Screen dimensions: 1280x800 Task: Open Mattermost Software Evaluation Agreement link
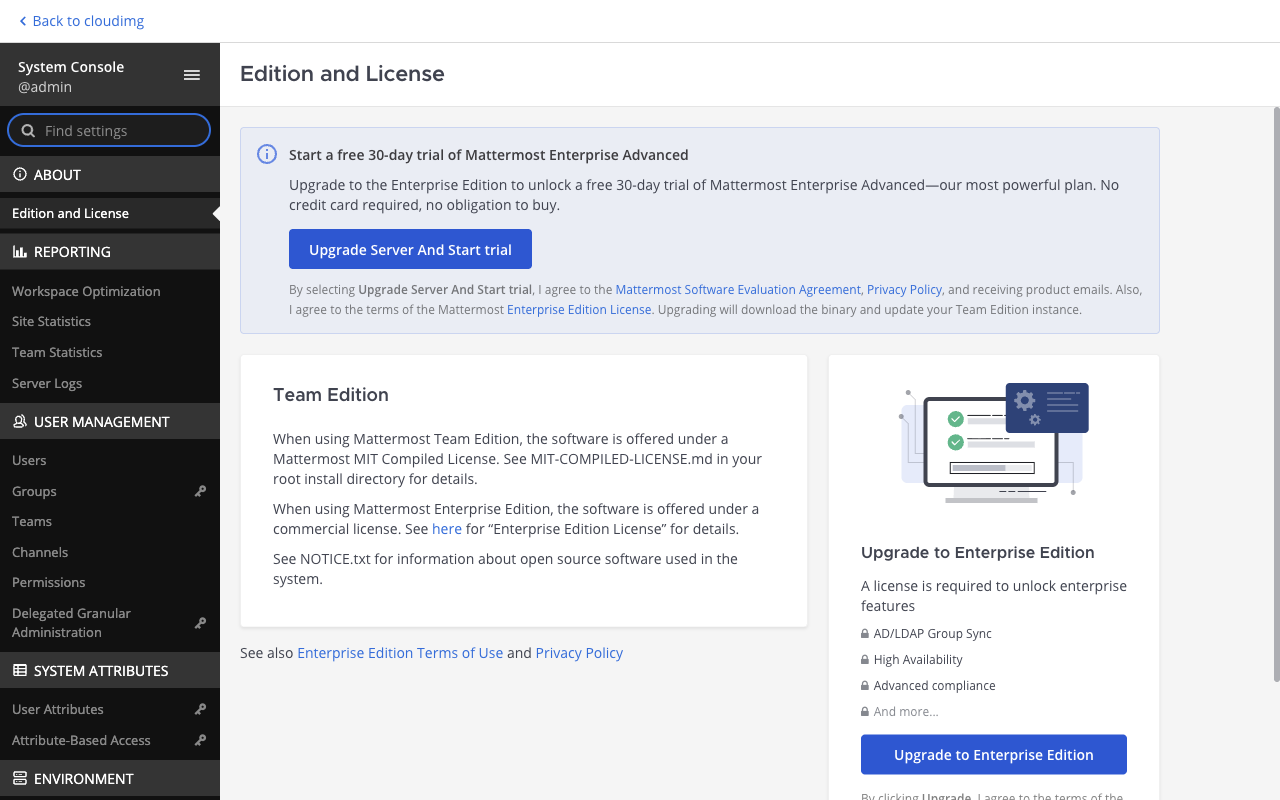tap(738, 290)
